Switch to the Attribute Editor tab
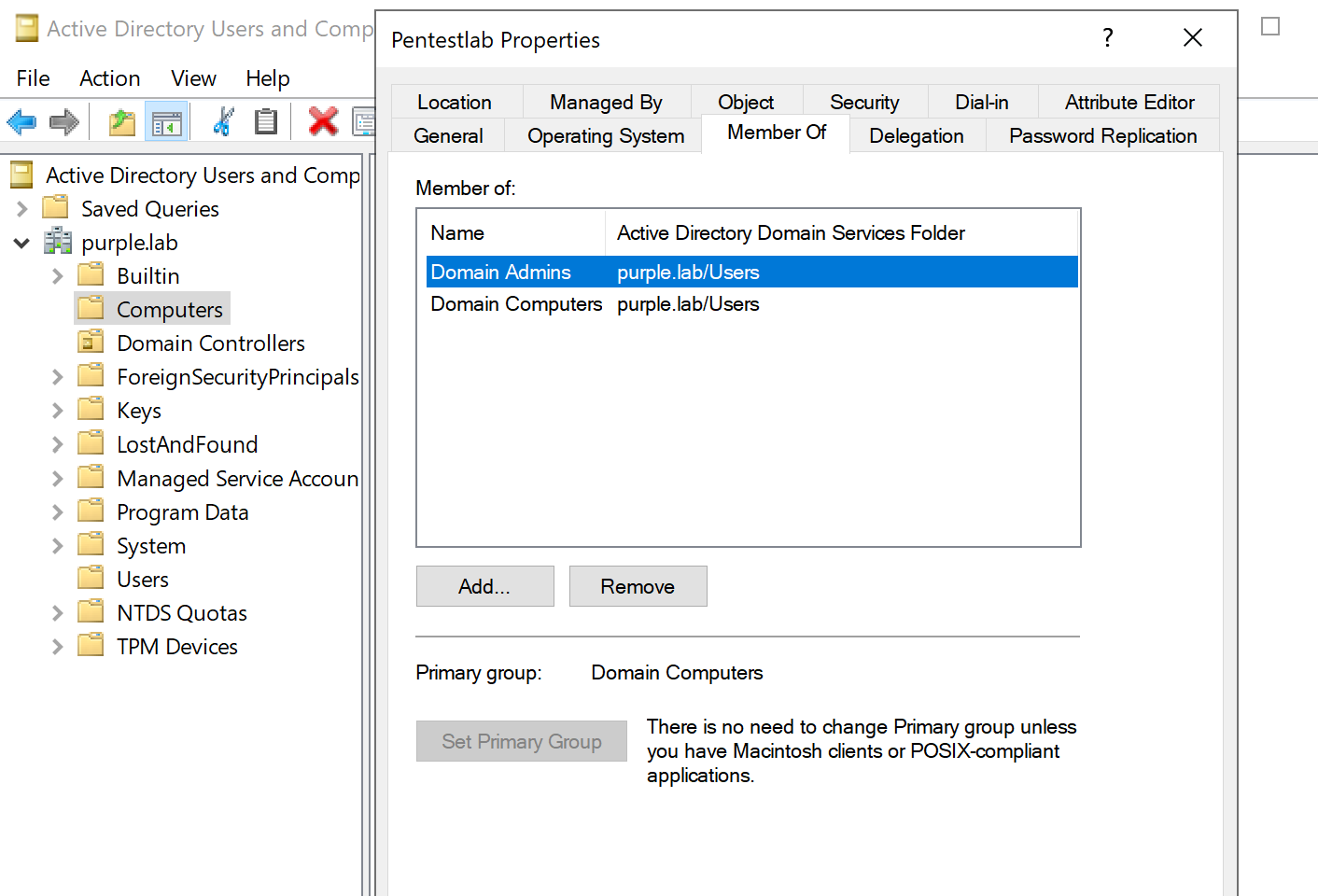Viewport: 1318px width, 896px height. 1129,102
